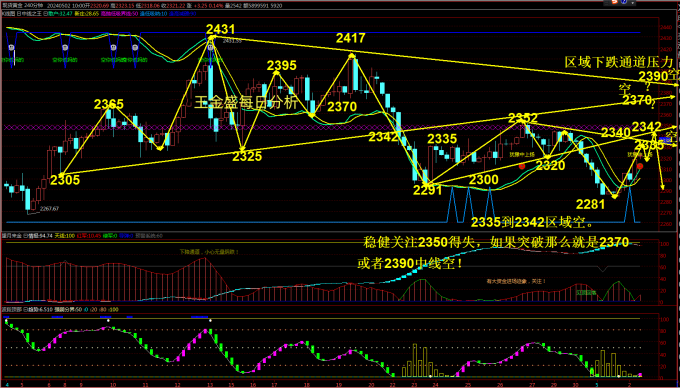Click the first skull icon at top left

[x=12, y=47]
